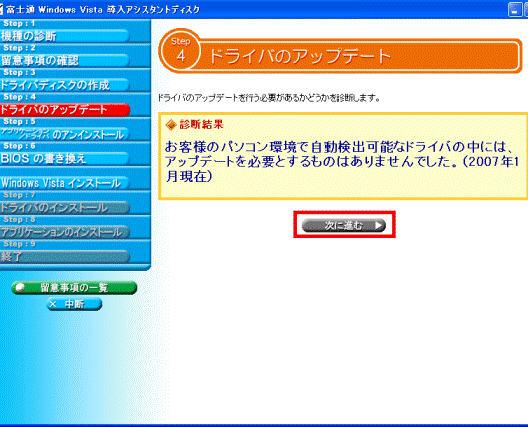
Task: Open Step 5 のアンインストール item
Action: (x=65, y=134)
